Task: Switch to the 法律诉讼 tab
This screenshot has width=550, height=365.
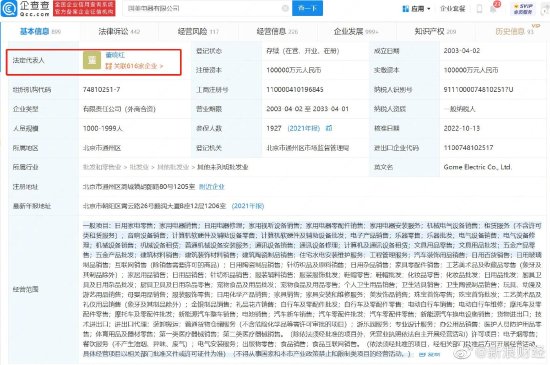Action: 119,32
